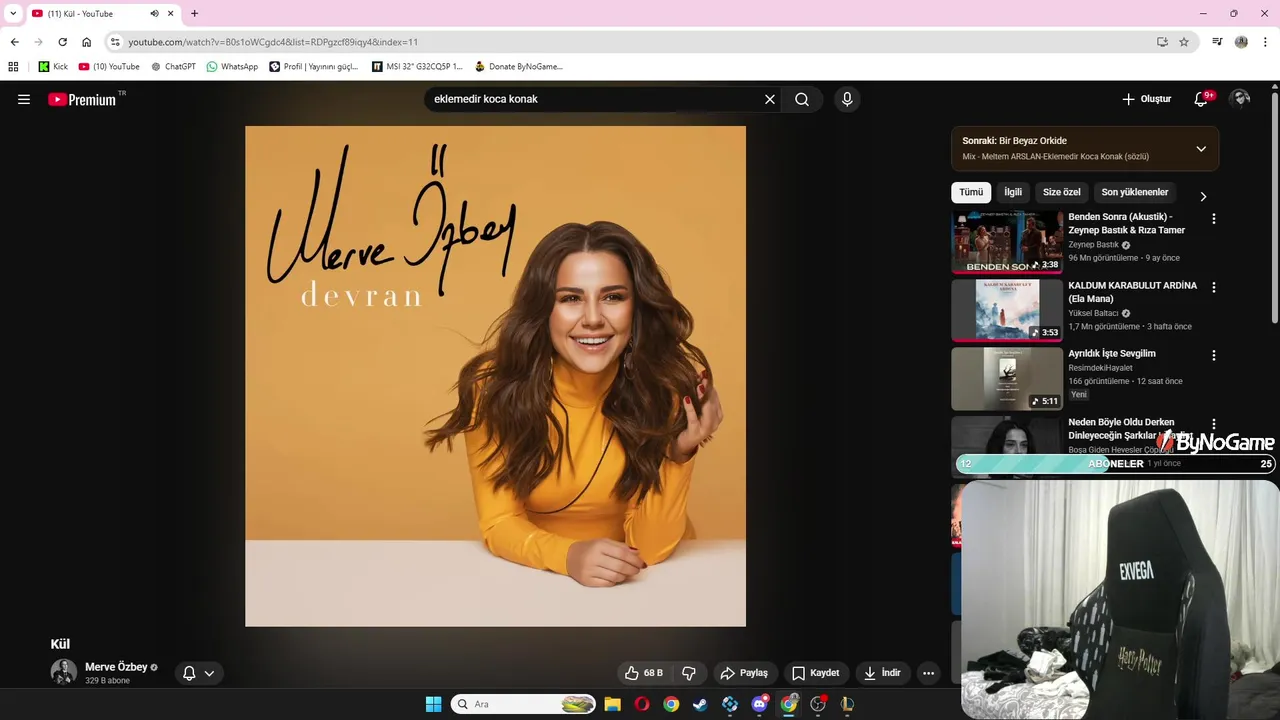This screenshot has height=720, width=1280.
Task: Open Chrome home page button
Action: tap(87, 42)
